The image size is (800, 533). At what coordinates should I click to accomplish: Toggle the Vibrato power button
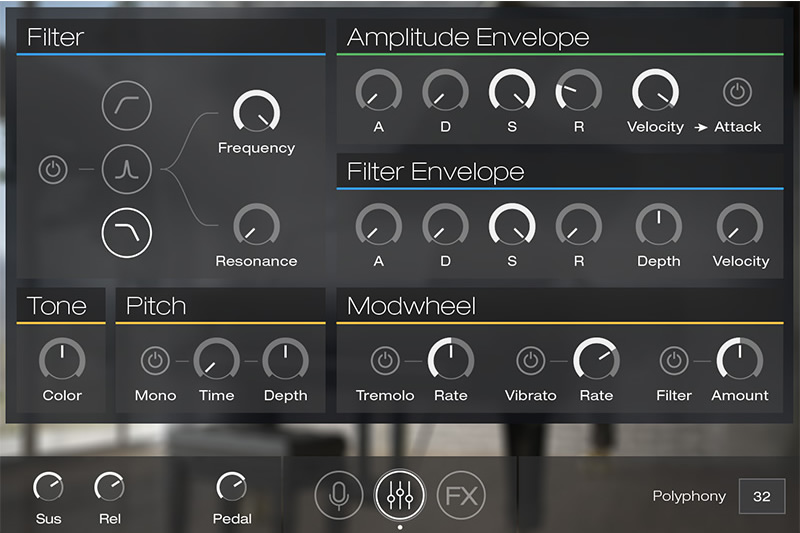click(x=531, y=361)
